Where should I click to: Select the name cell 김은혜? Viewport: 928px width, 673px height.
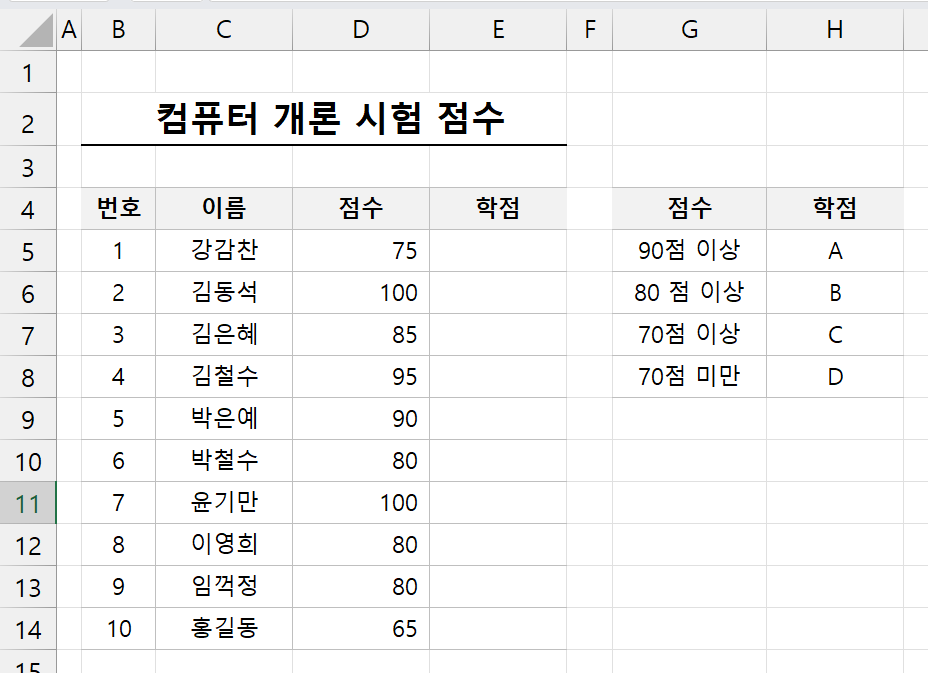(224, 334)
